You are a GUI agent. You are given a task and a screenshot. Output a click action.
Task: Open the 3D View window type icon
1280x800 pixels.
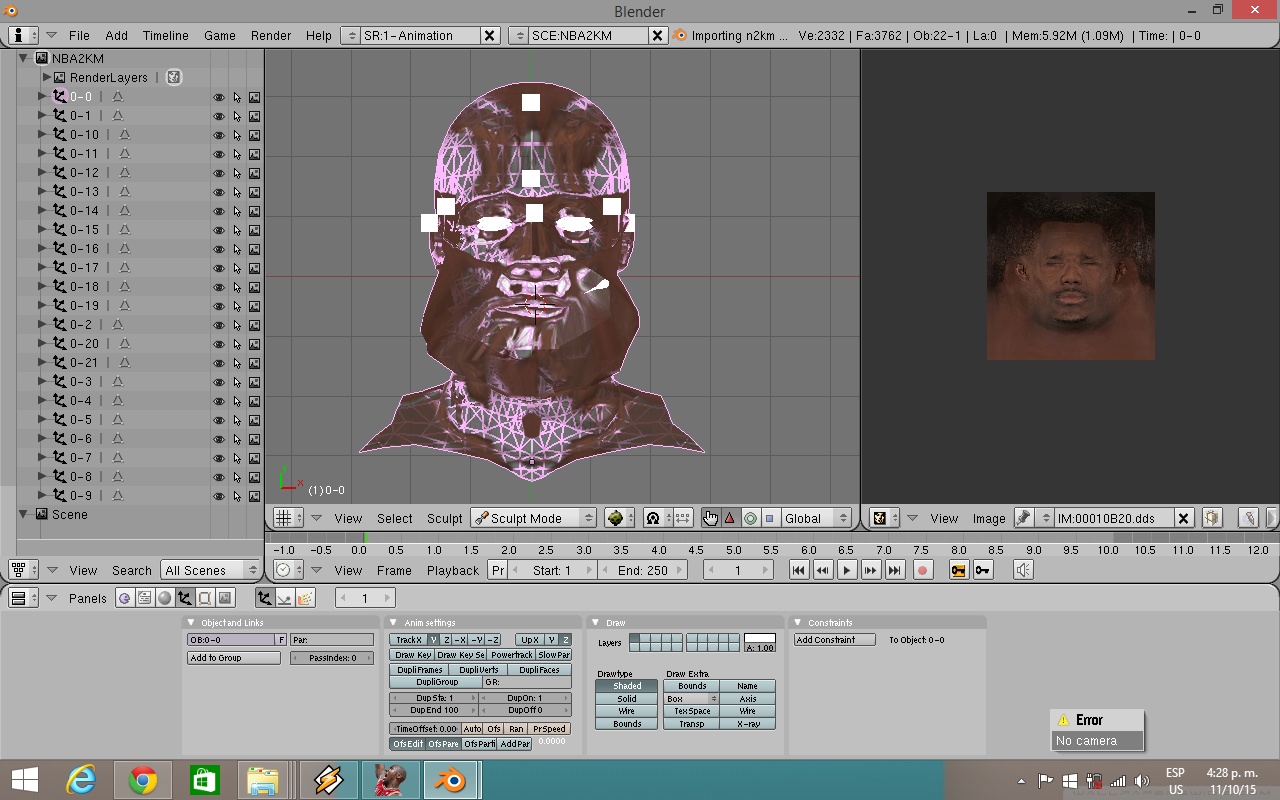coord(288,518)
